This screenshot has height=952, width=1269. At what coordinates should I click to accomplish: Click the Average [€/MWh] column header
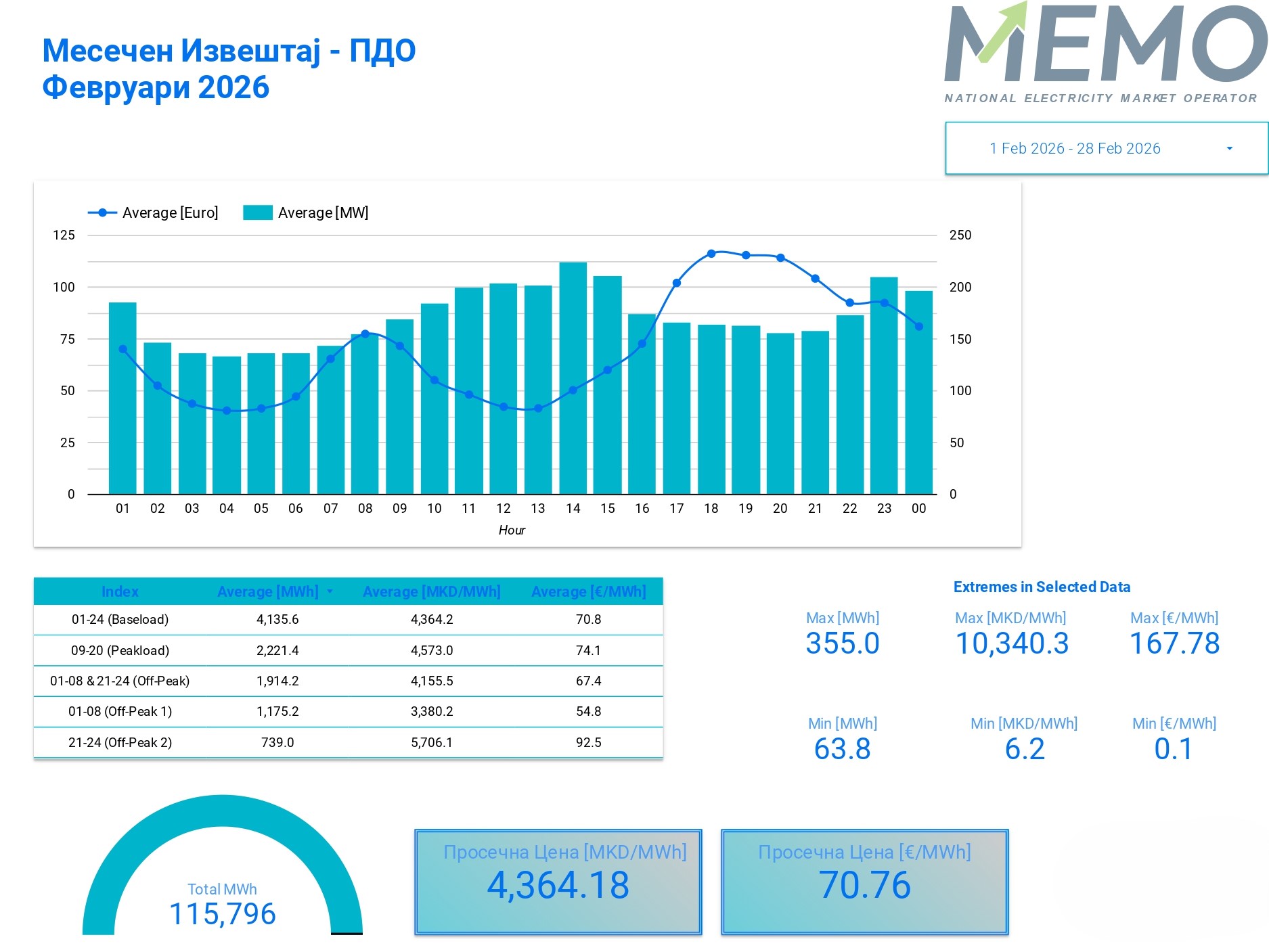[588, 591]
